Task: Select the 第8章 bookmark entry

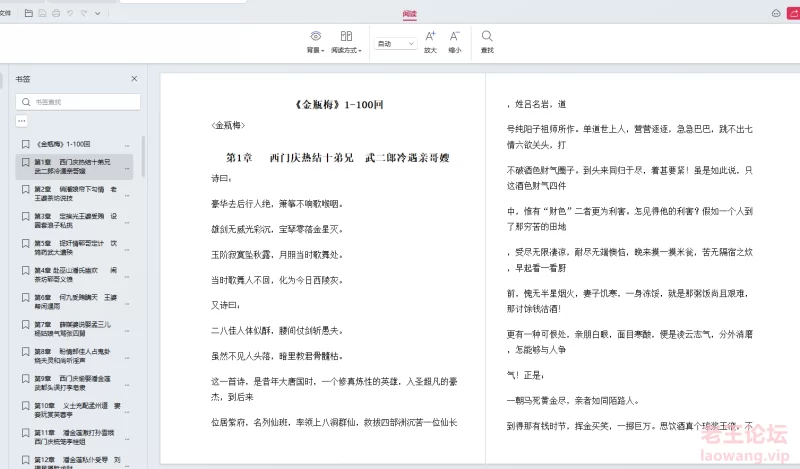Action: pyautogui.click(x=74, y=356)
